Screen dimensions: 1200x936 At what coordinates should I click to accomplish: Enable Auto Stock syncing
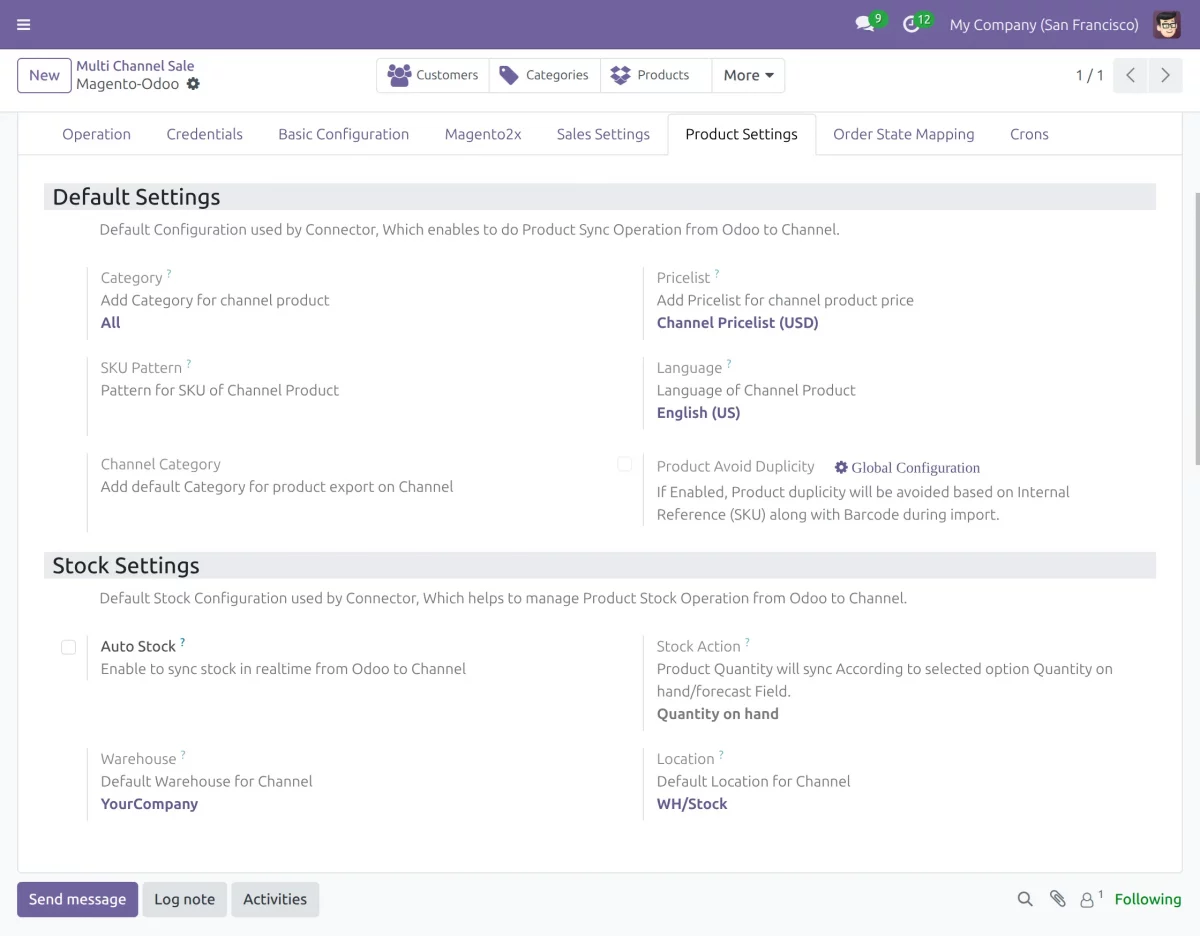click(68, 647)
